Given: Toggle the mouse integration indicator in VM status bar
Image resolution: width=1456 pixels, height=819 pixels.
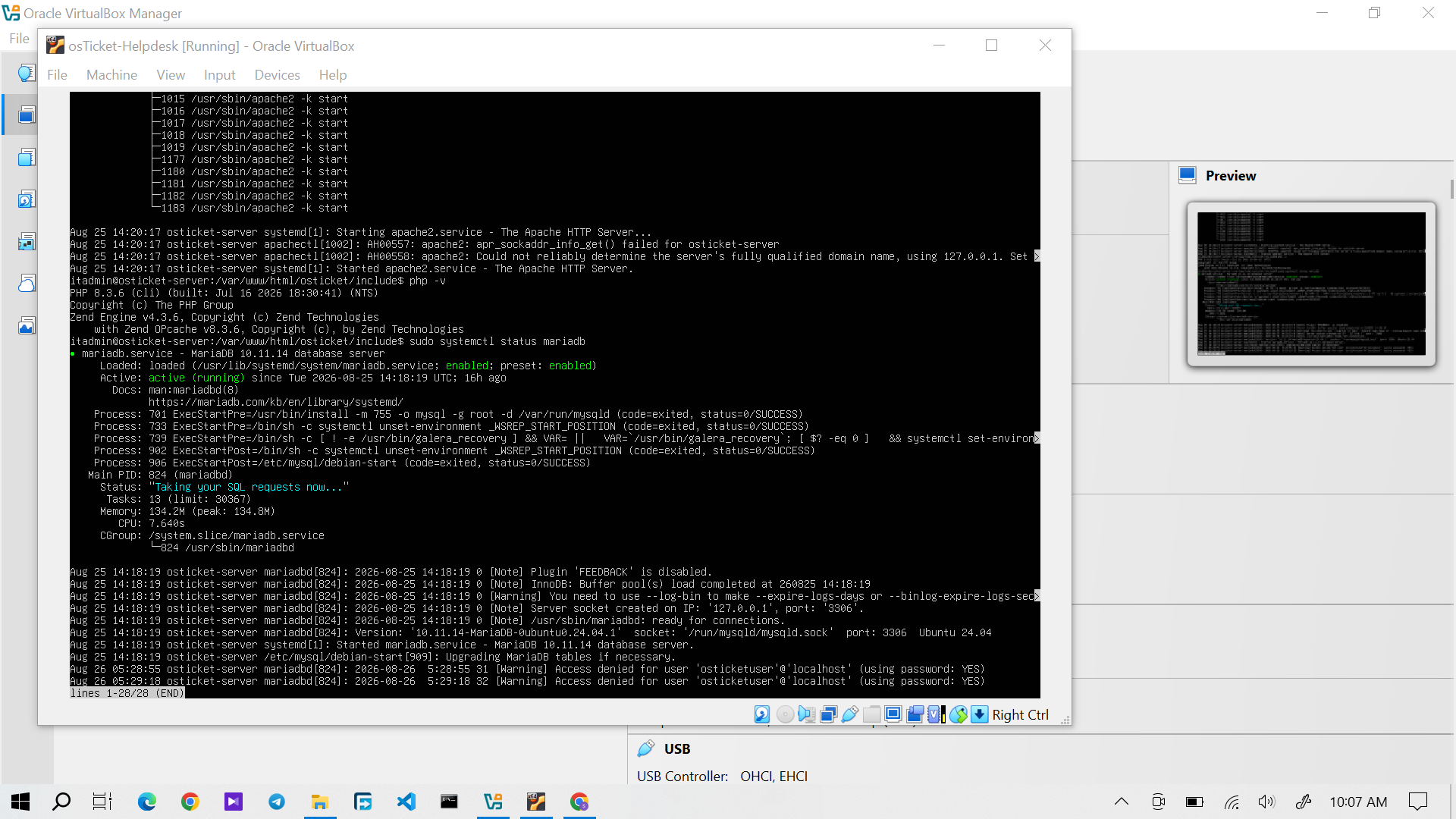Looking at the screenshot, I should click(x=959, y=714).
